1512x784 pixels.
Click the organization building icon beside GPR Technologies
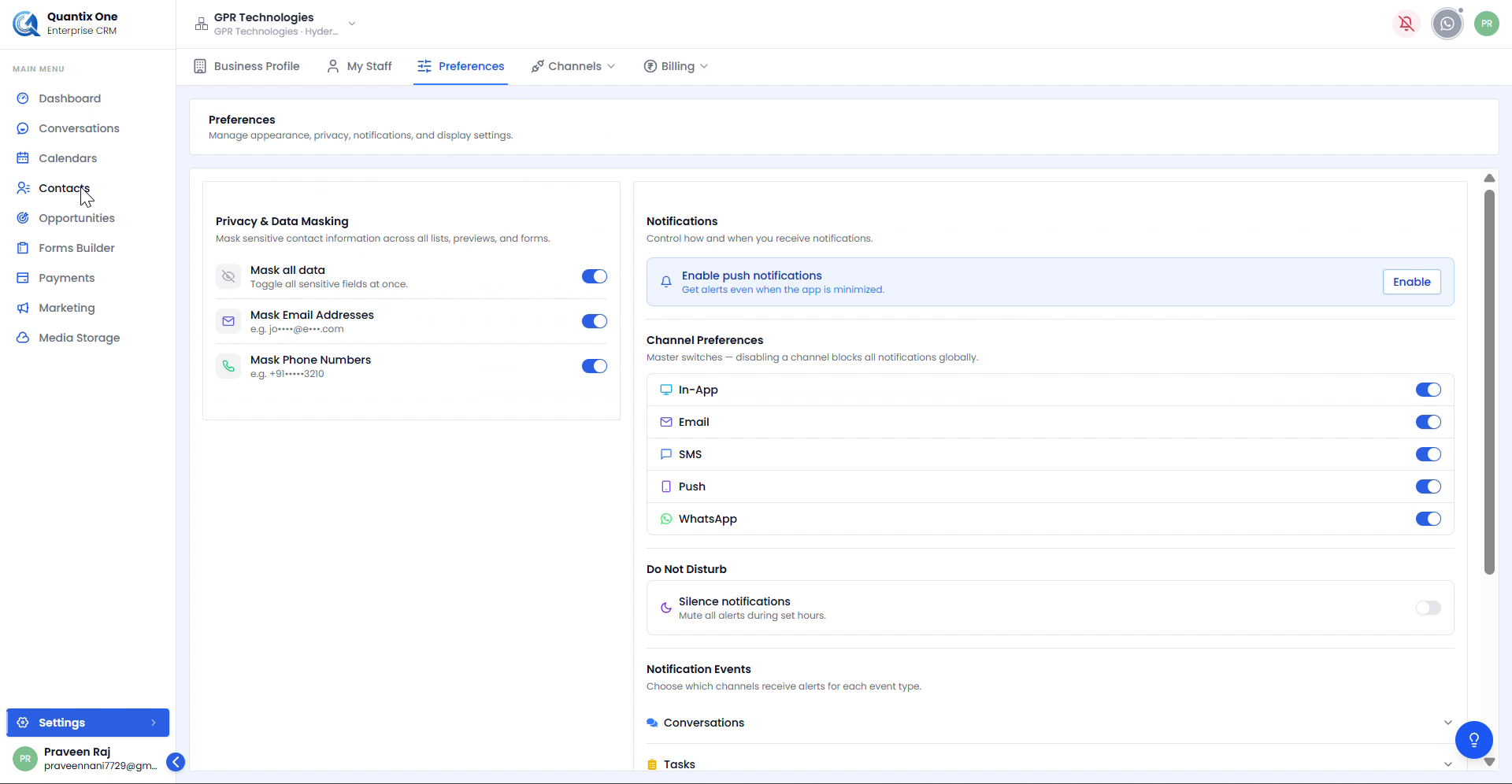202,24
